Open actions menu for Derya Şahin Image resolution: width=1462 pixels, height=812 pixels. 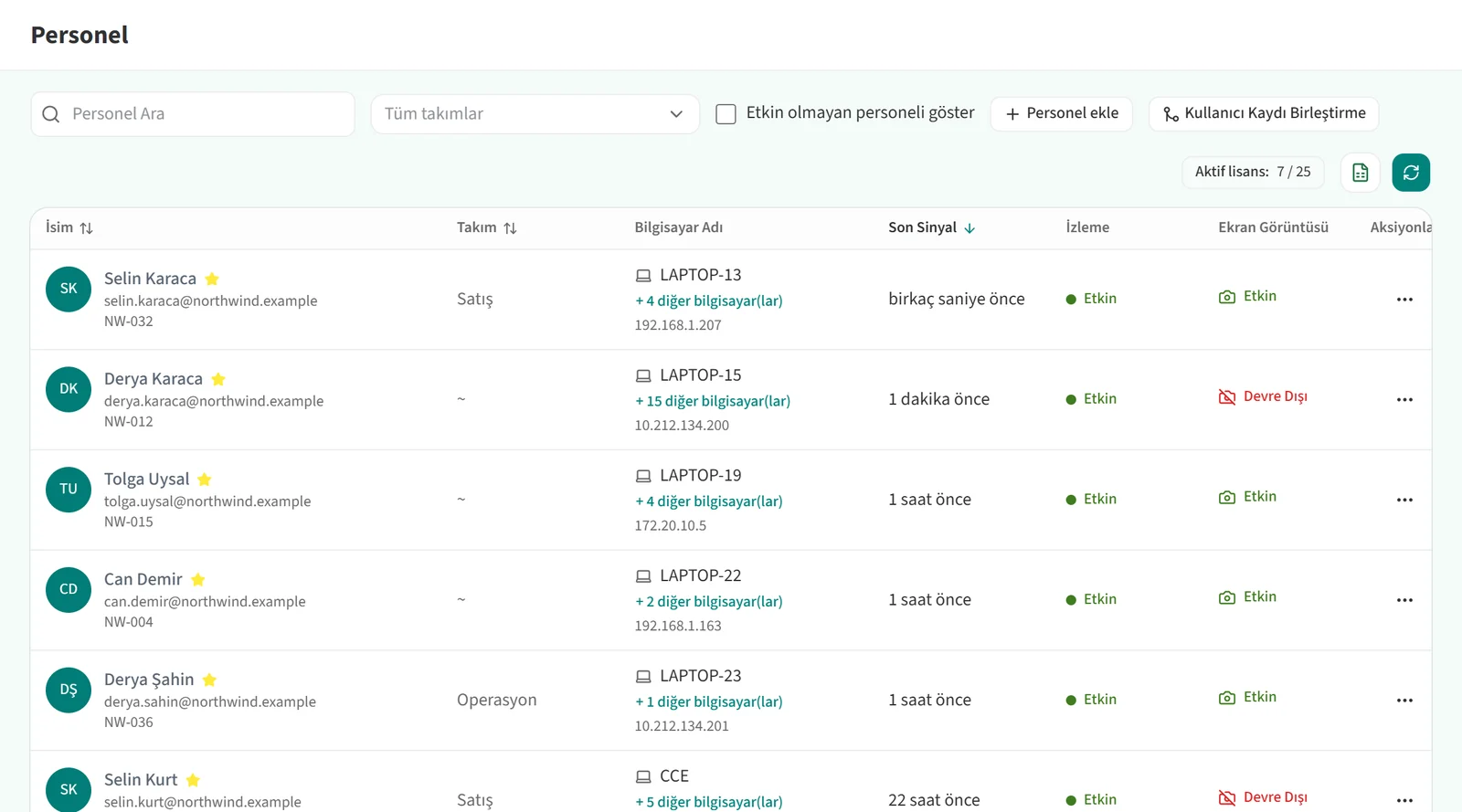[1404, 701]
